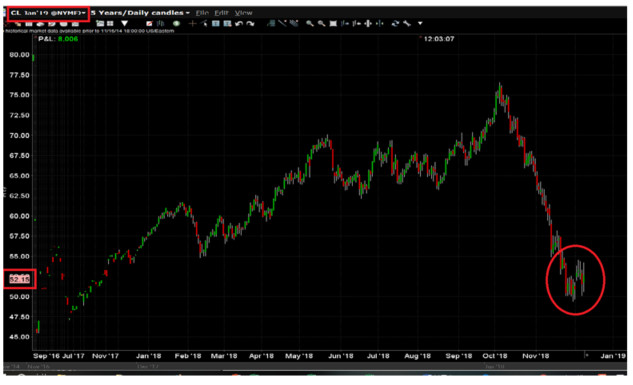Click the remove trendlines icon

(294, 23)
